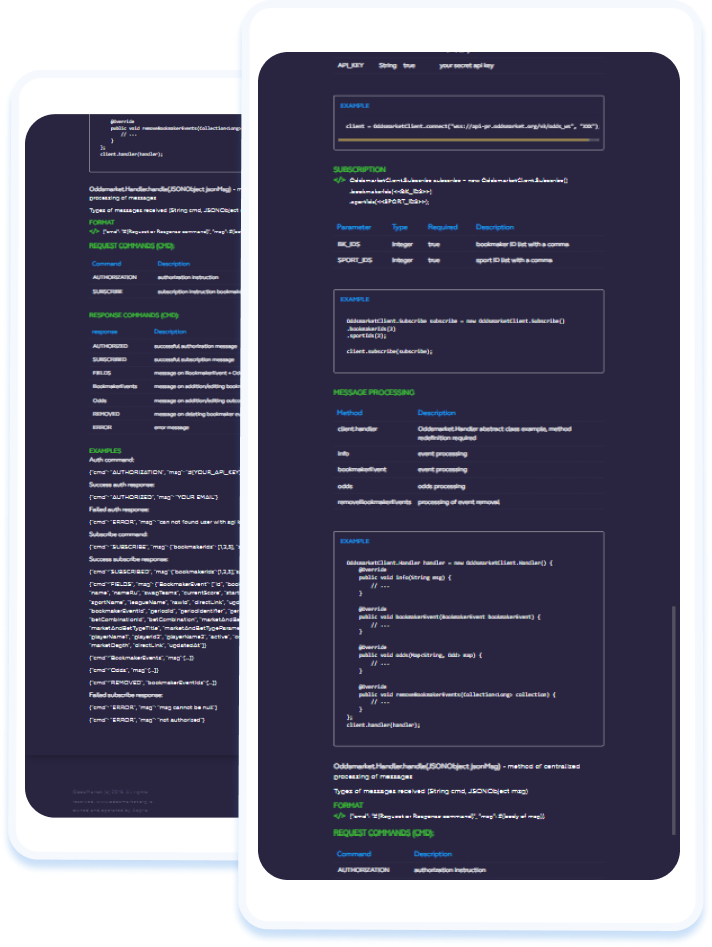Click RESPONSE COMMANDS (CMD) heading in back tablet
The image size is (712, 947).
point(133,315)
